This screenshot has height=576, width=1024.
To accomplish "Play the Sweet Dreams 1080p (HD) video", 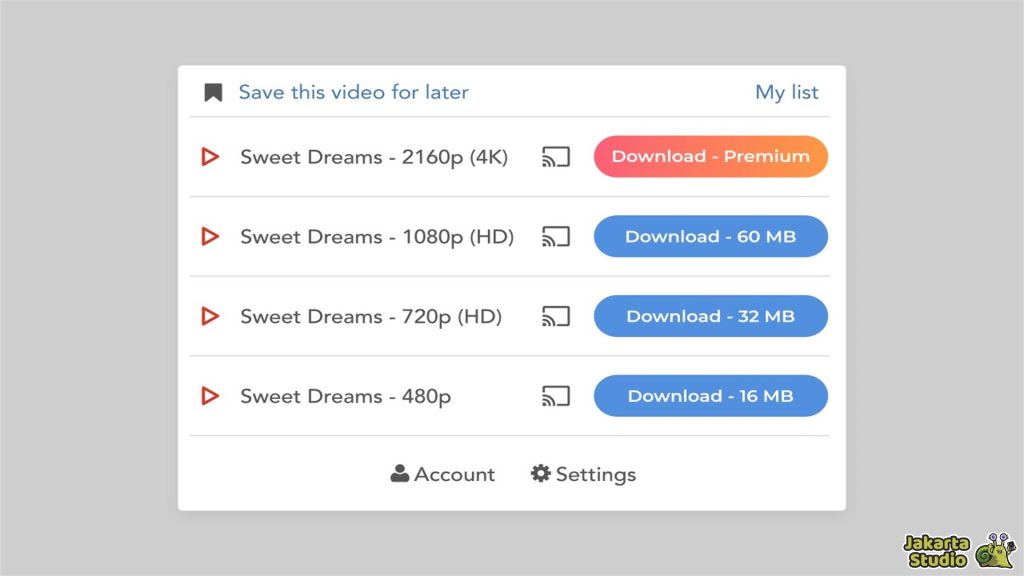I will (210, 237).
